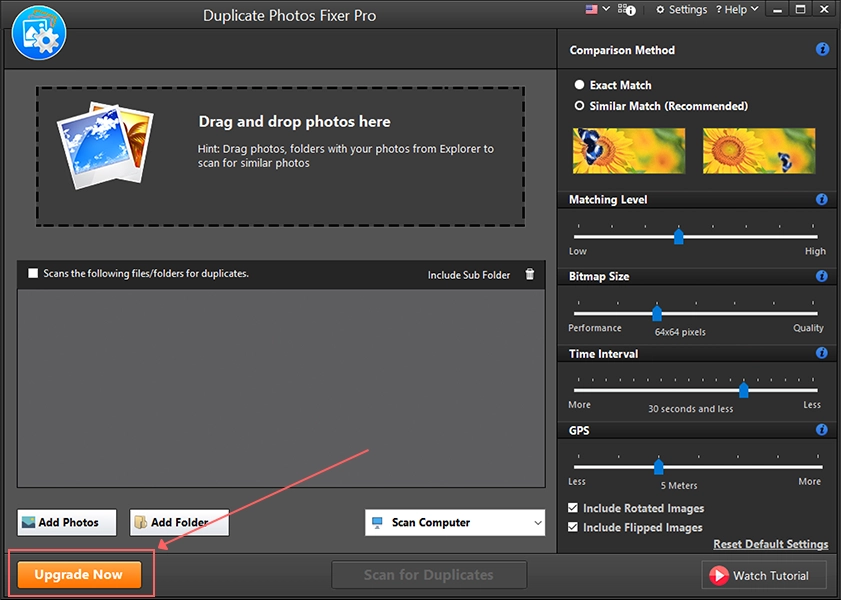Click the Duplicate Photos Fixer app logo
The width and height of the screenshot is (841, 600).
pos(39,34)
